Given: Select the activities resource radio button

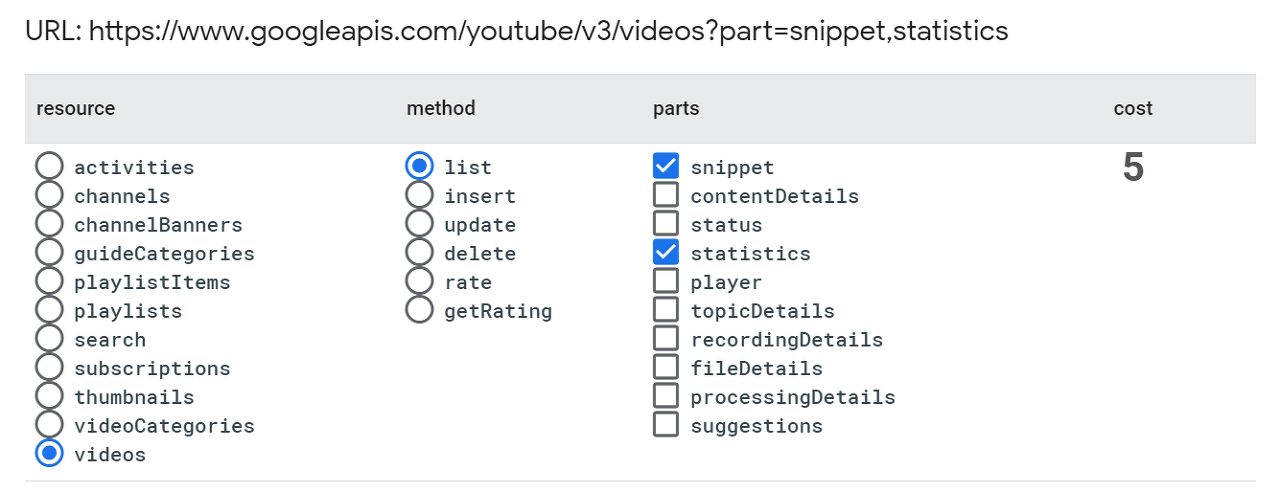Looking at the screenshot, I should [x=49, y=167].
